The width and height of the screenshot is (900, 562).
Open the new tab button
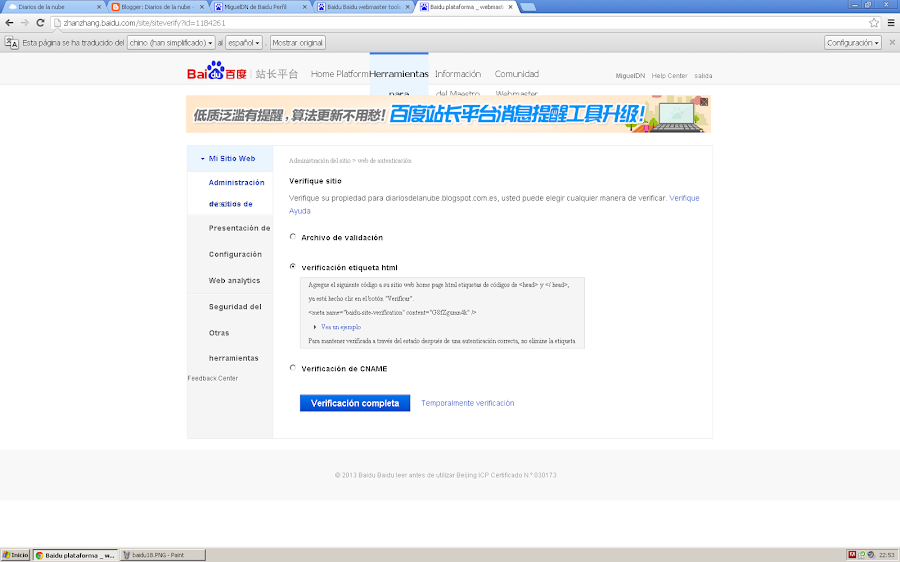tap(527, 7)
